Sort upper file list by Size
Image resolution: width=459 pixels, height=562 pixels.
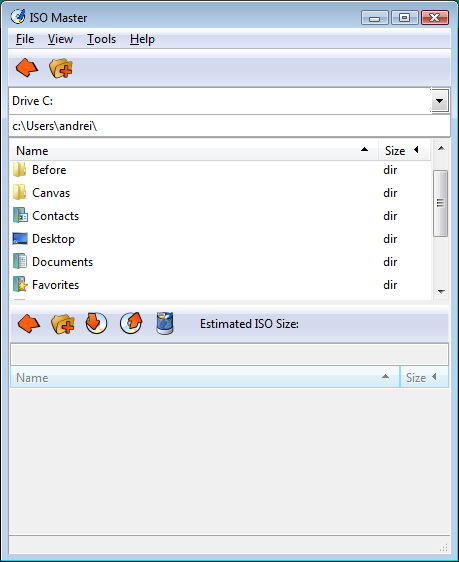[404, 151]
